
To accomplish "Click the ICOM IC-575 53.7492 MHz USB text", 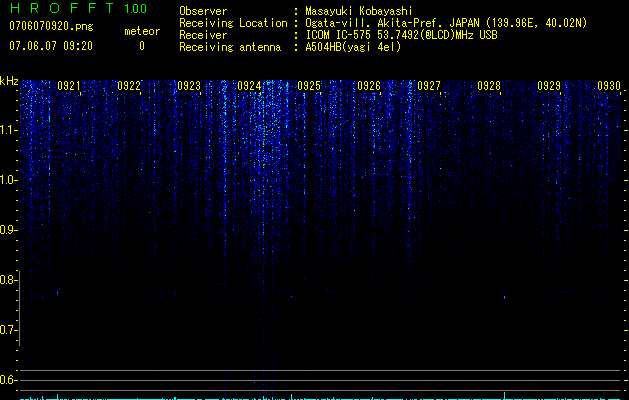I will (401, 35).
